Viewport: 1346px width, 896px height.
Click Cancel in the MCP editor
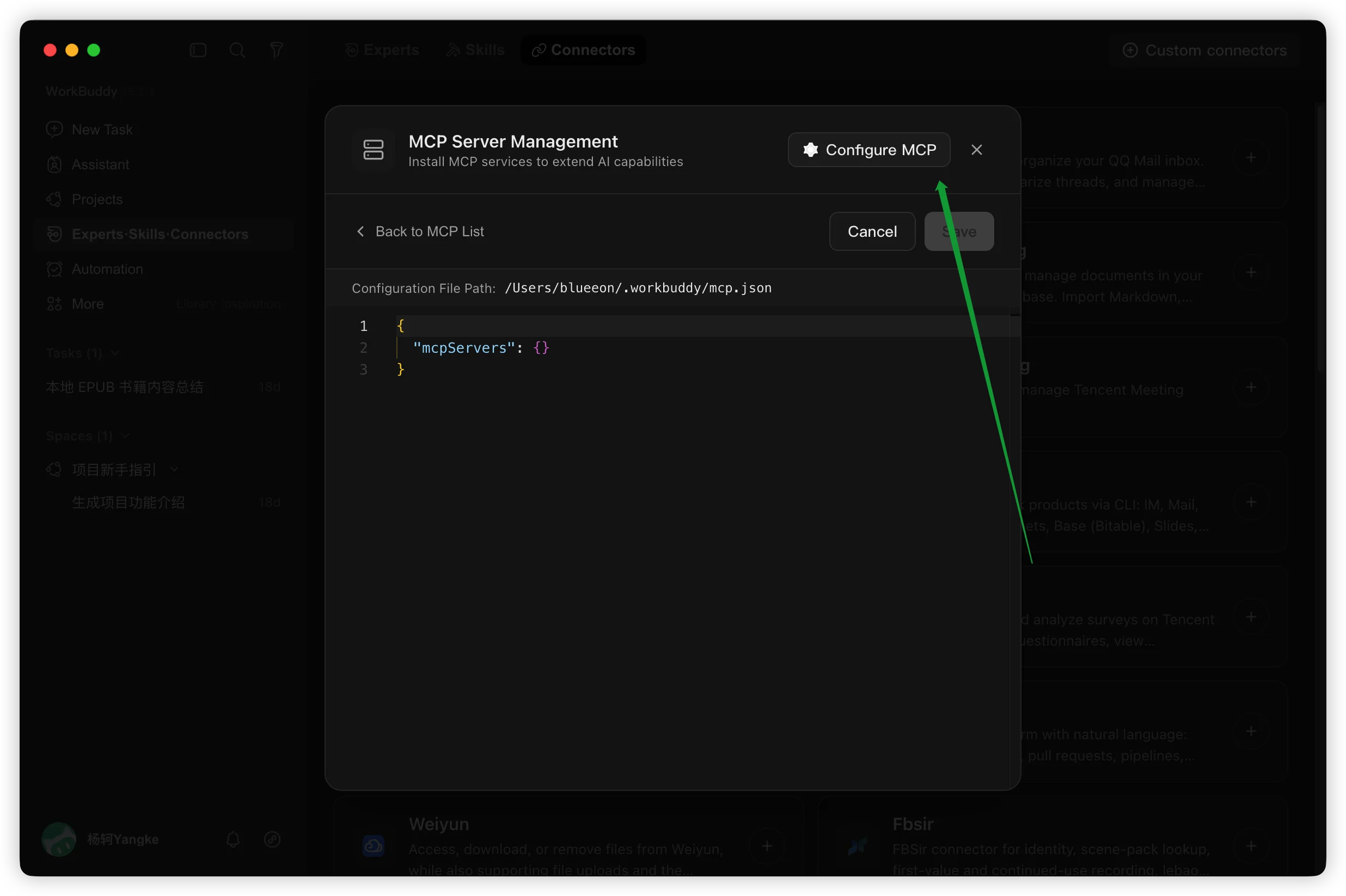(x=872, y=231)
